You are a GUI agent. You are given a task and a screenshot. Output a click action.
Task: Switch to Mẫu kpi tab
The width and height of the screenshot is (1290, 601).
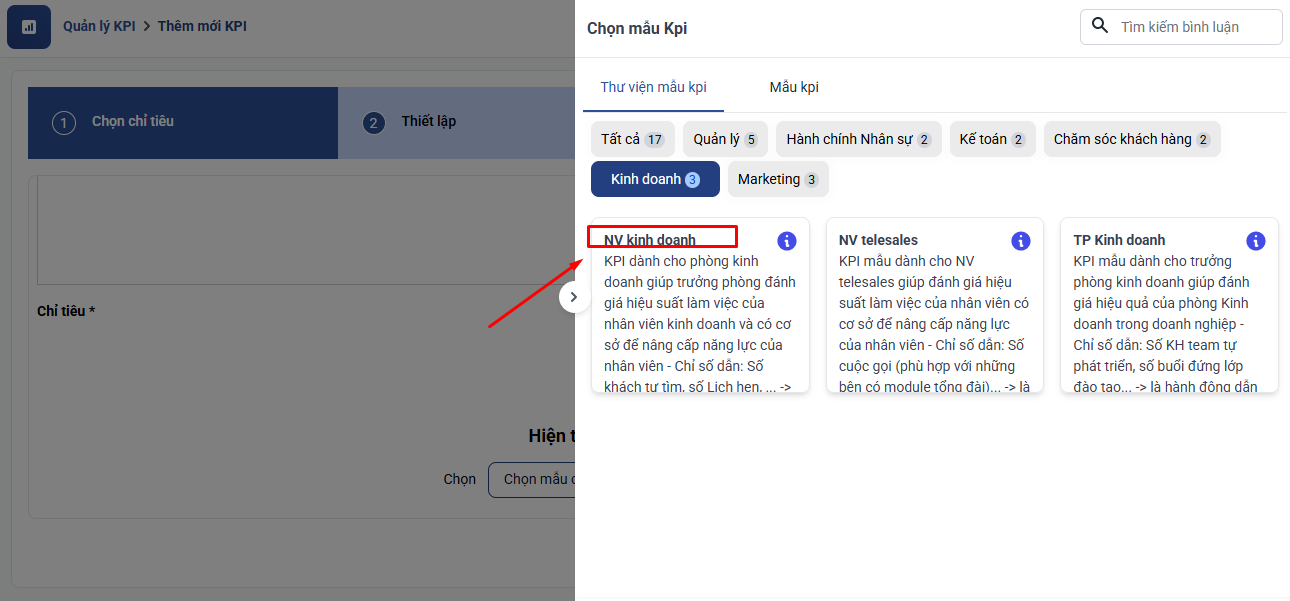click(x=794, y=87)
